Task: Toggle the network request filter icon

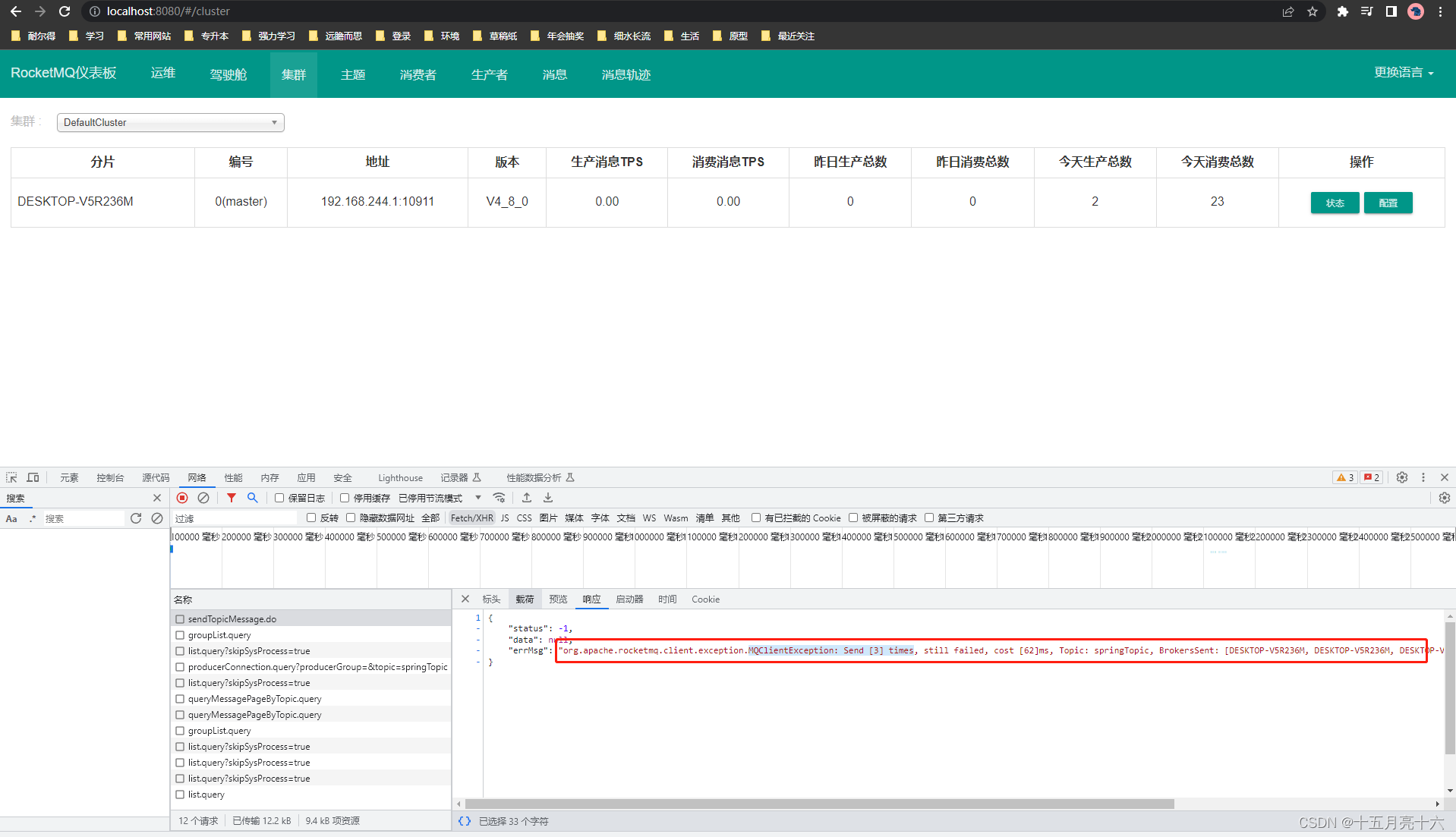Action: [x=232, y=498]
